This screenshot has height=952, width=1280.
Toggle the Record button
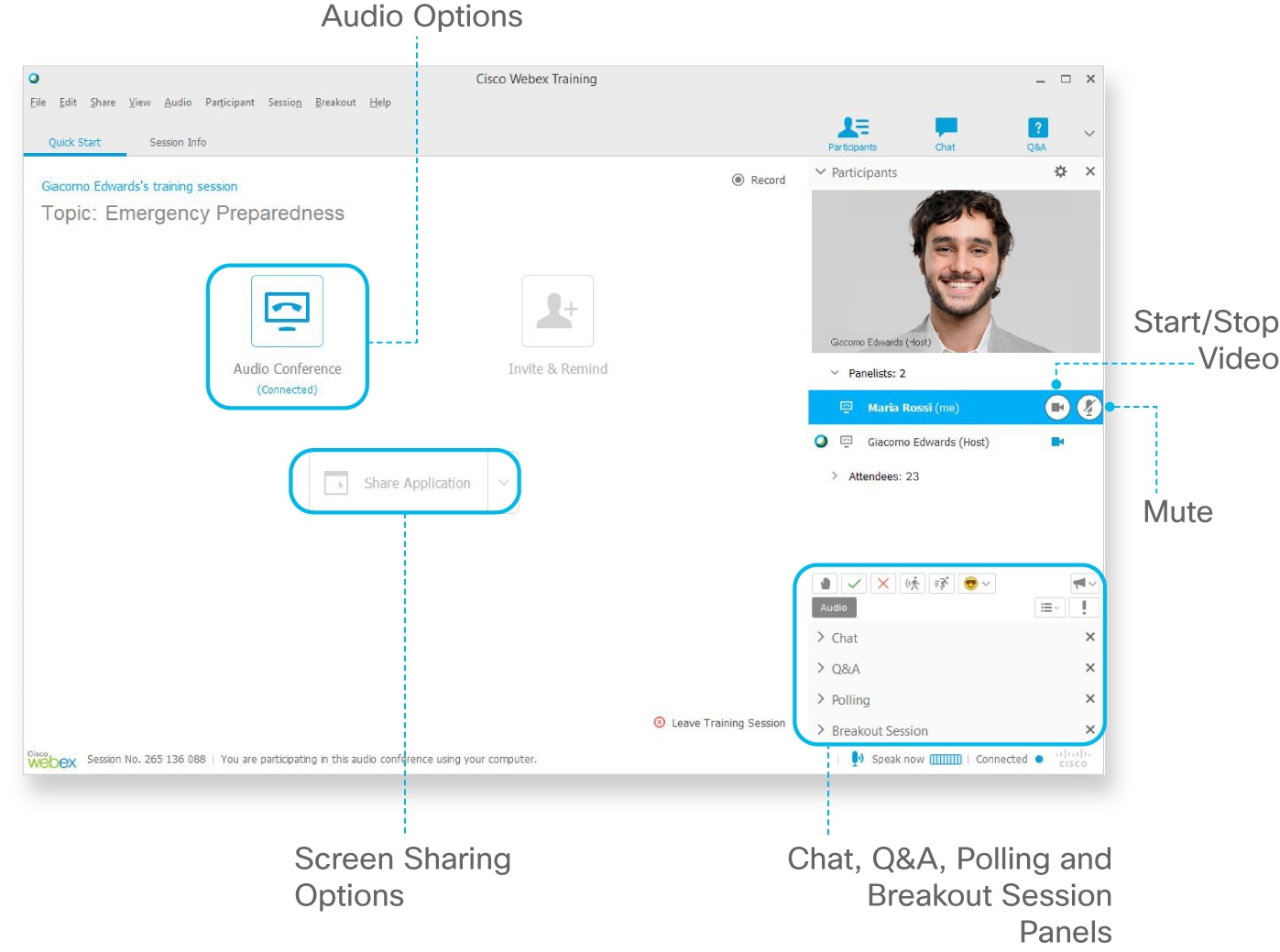click(759, 181)
